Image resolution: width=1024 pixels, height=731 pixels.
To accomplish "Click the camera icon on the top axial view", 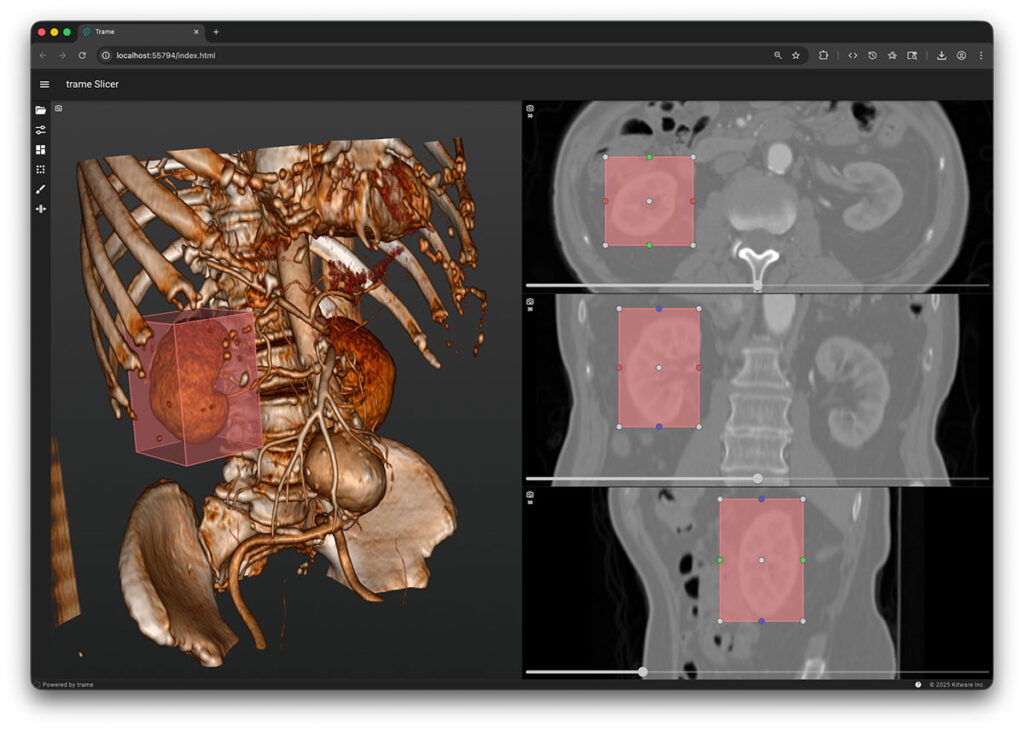I will tap(530, 108).
